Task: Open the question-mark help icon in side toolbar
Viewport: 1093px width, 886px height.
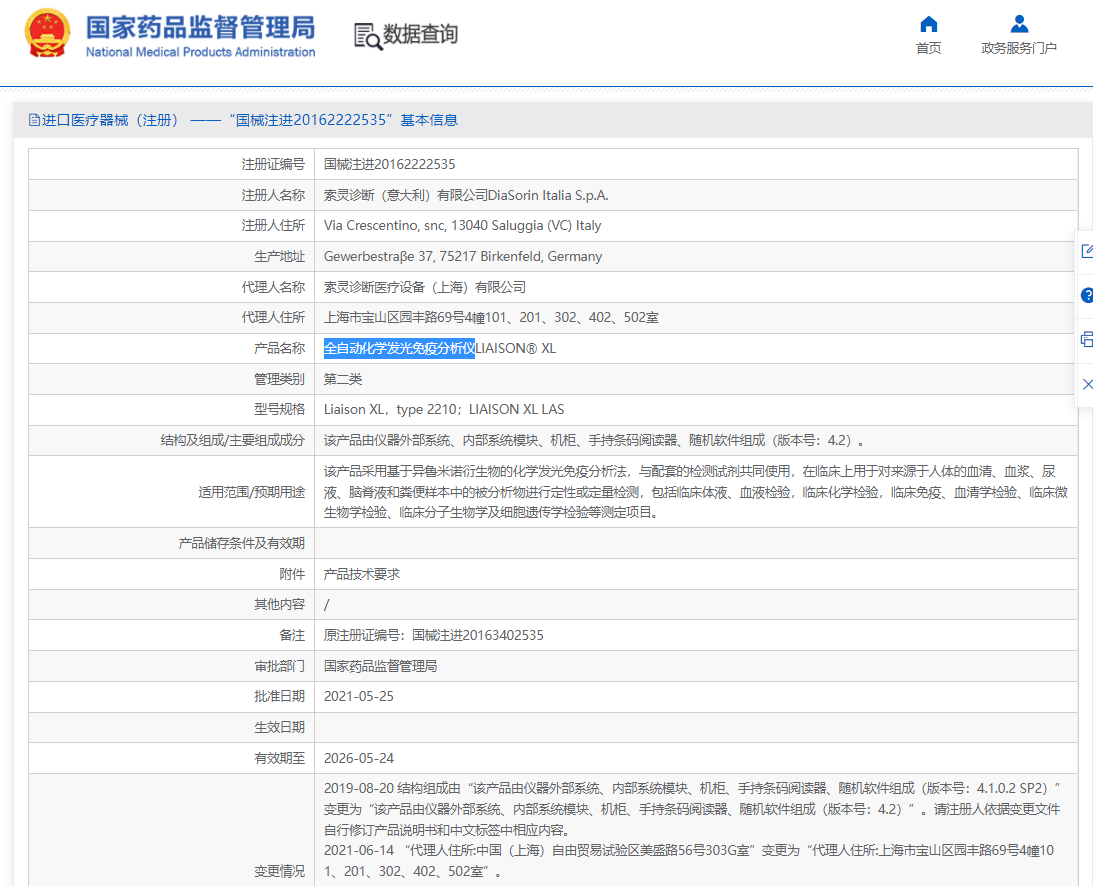Action: point(1087,296)
